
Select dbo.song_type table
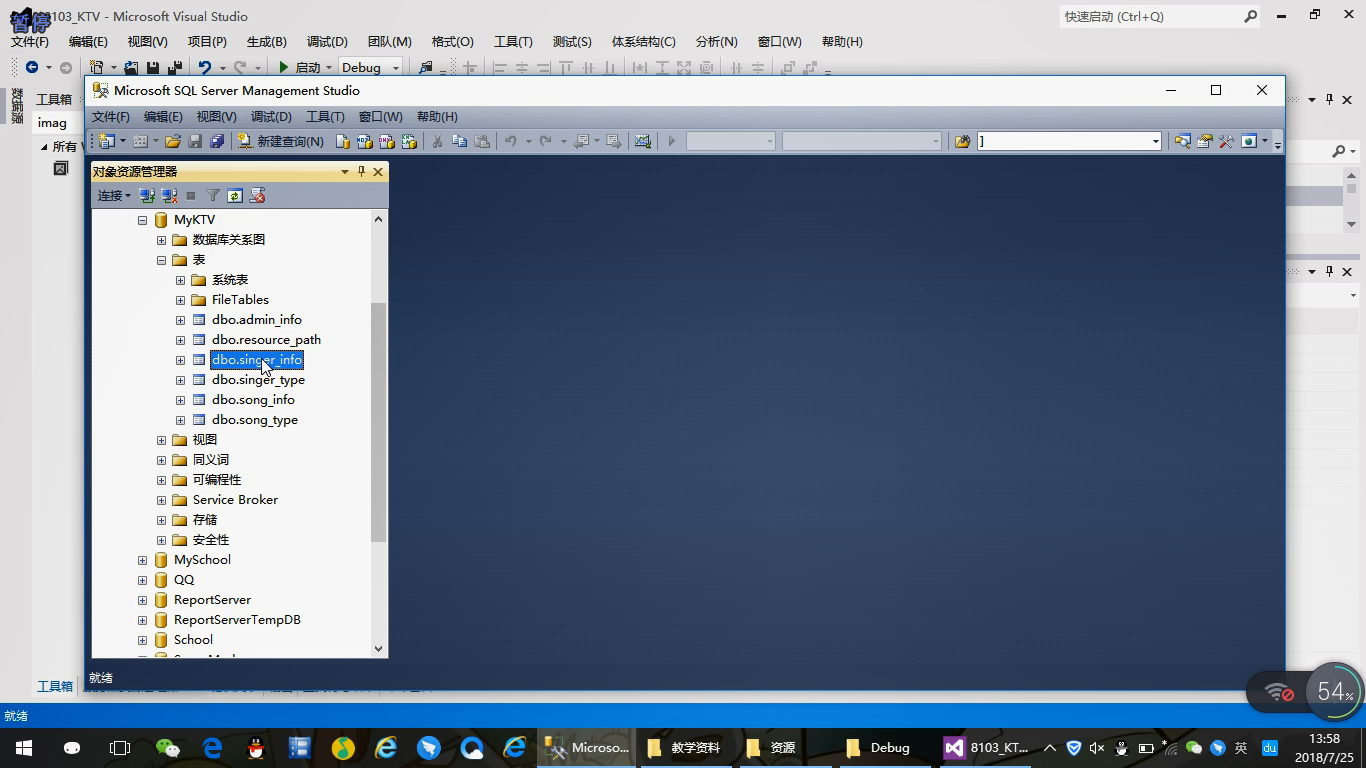tap(255, 420)
